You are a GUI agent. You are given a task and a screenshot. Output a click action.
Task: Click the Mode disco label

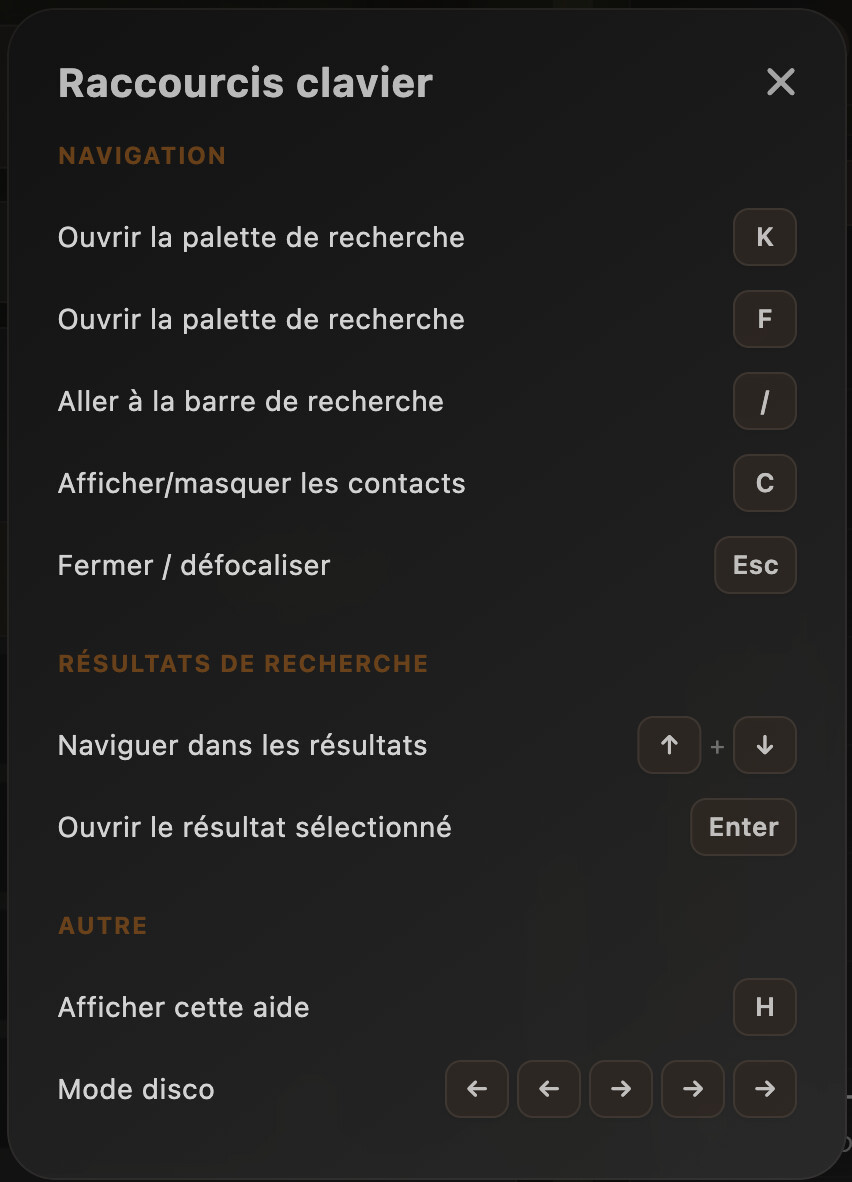pyautogui.click(x=136, y=1089)
